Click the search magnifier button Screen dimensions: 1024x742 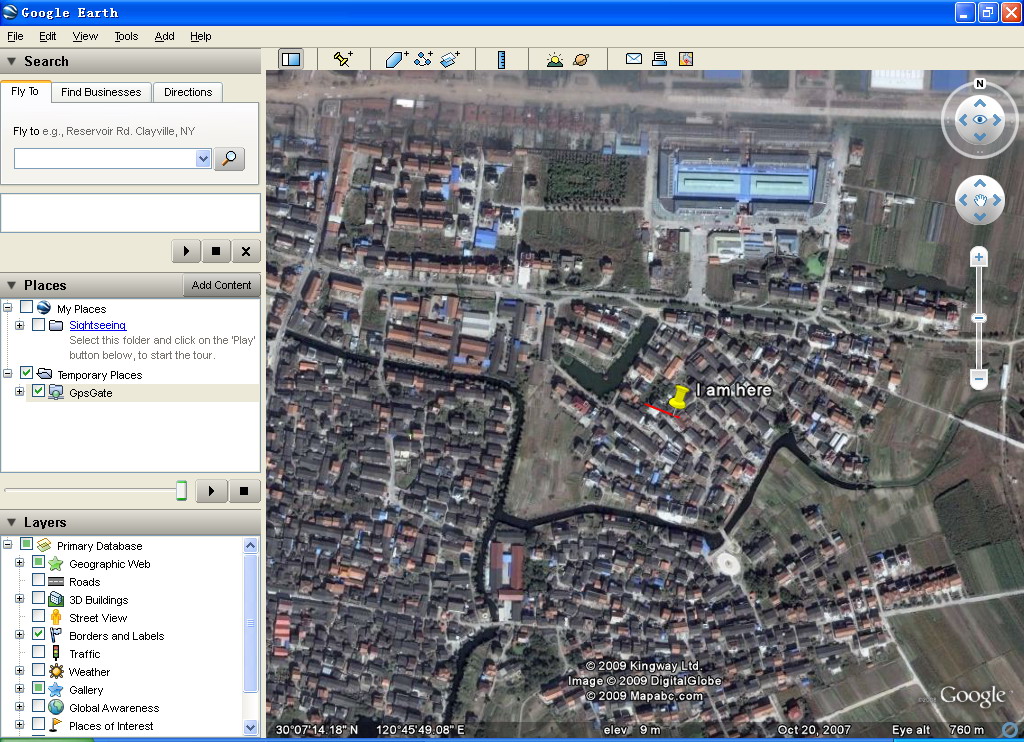[229, 159]
